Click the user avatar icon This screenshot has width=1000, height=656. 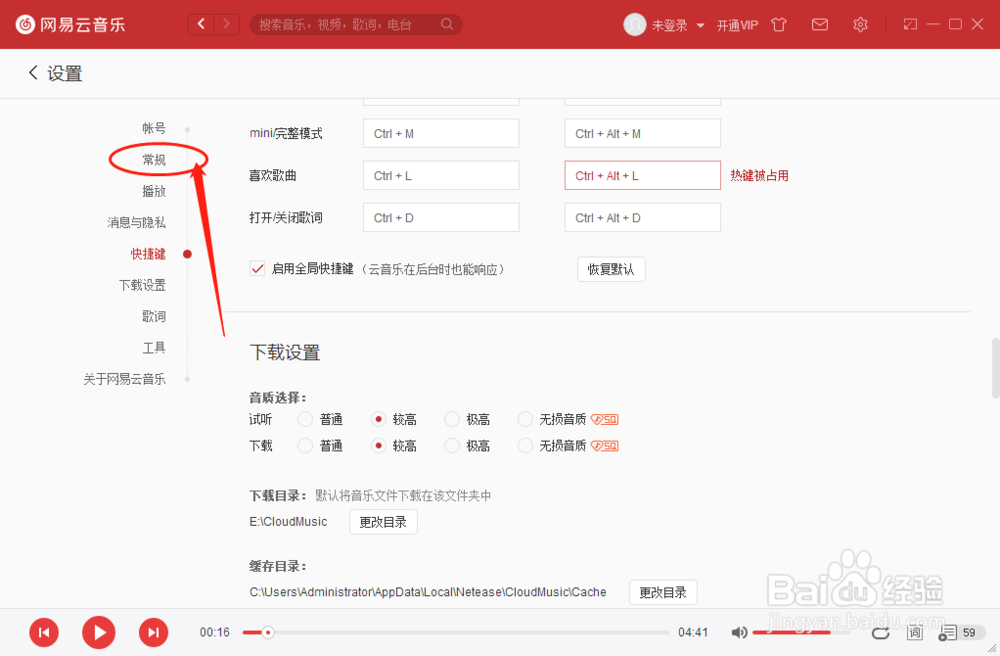[x=635, y=25]
